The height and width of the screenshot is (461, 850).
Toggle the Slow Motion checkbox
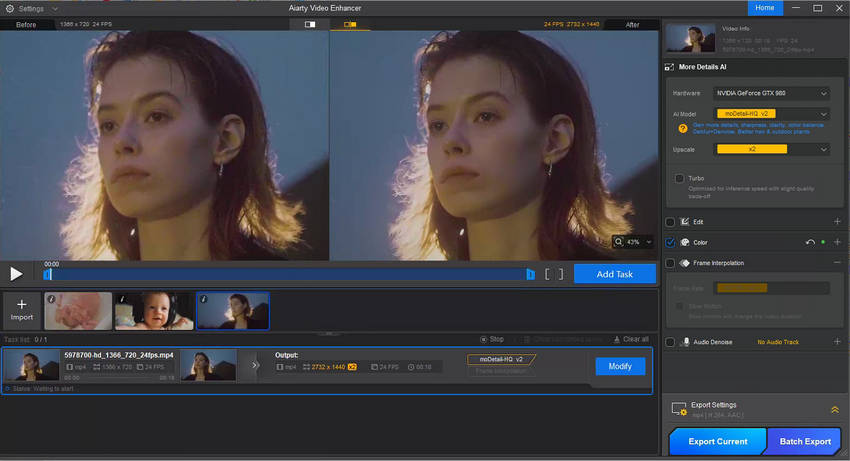679,306
